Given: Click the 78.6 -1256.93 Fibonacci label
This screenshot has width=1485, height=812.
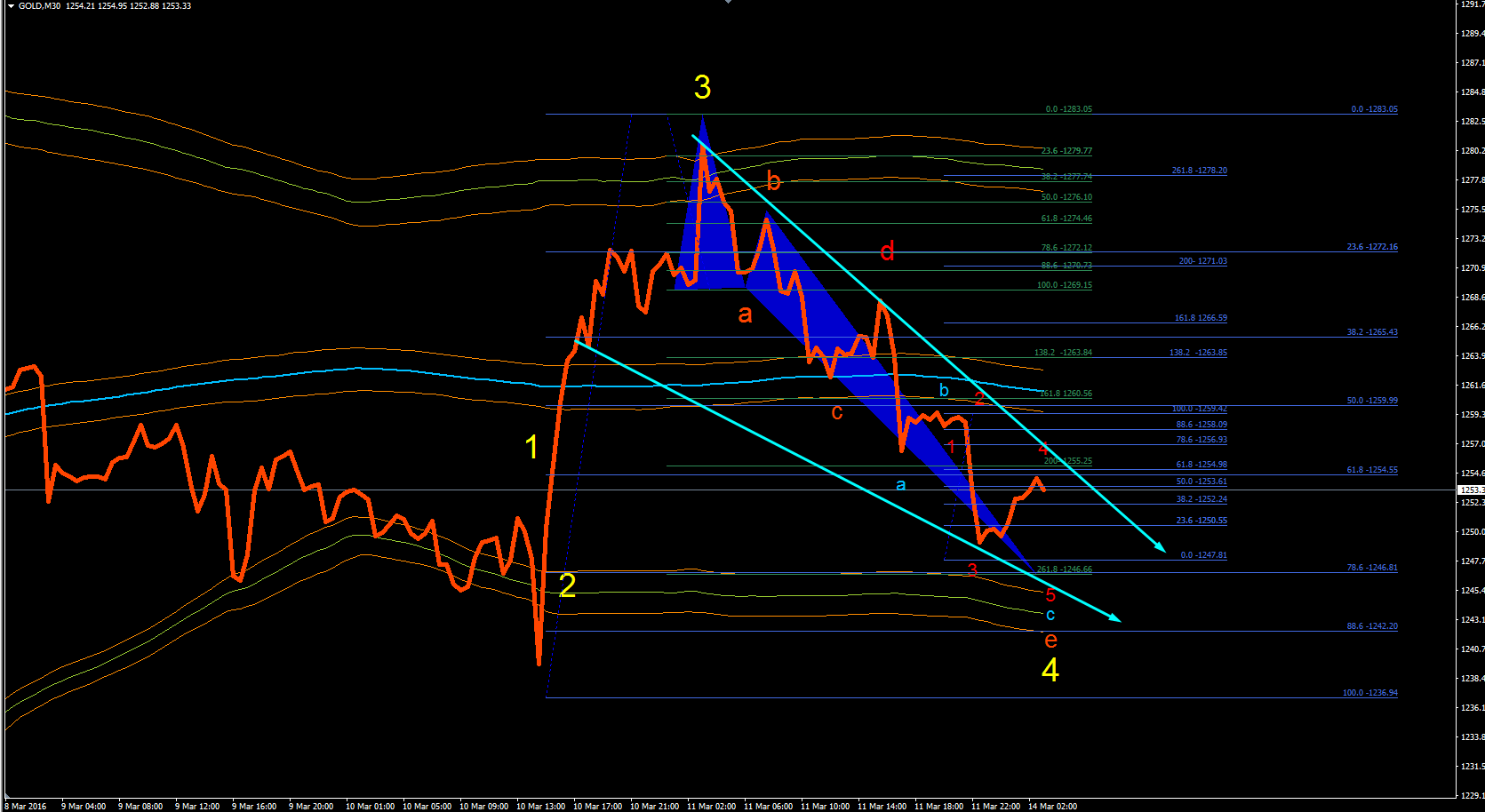Looking at the screenshot, I should [x=1202, y=440].
